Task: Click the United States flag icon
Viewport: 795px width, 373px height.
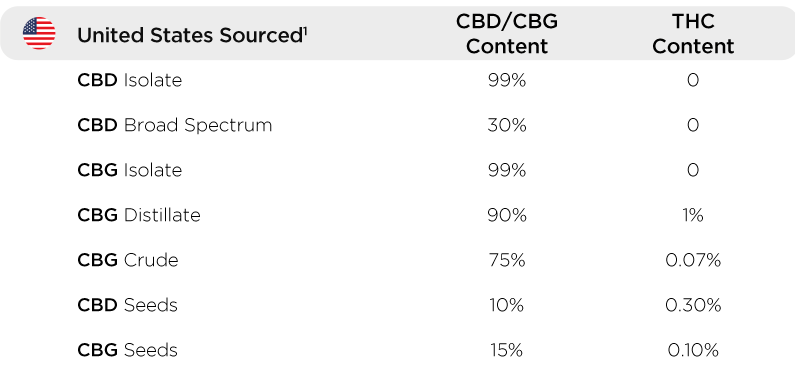Action: [x=39, y=33]
